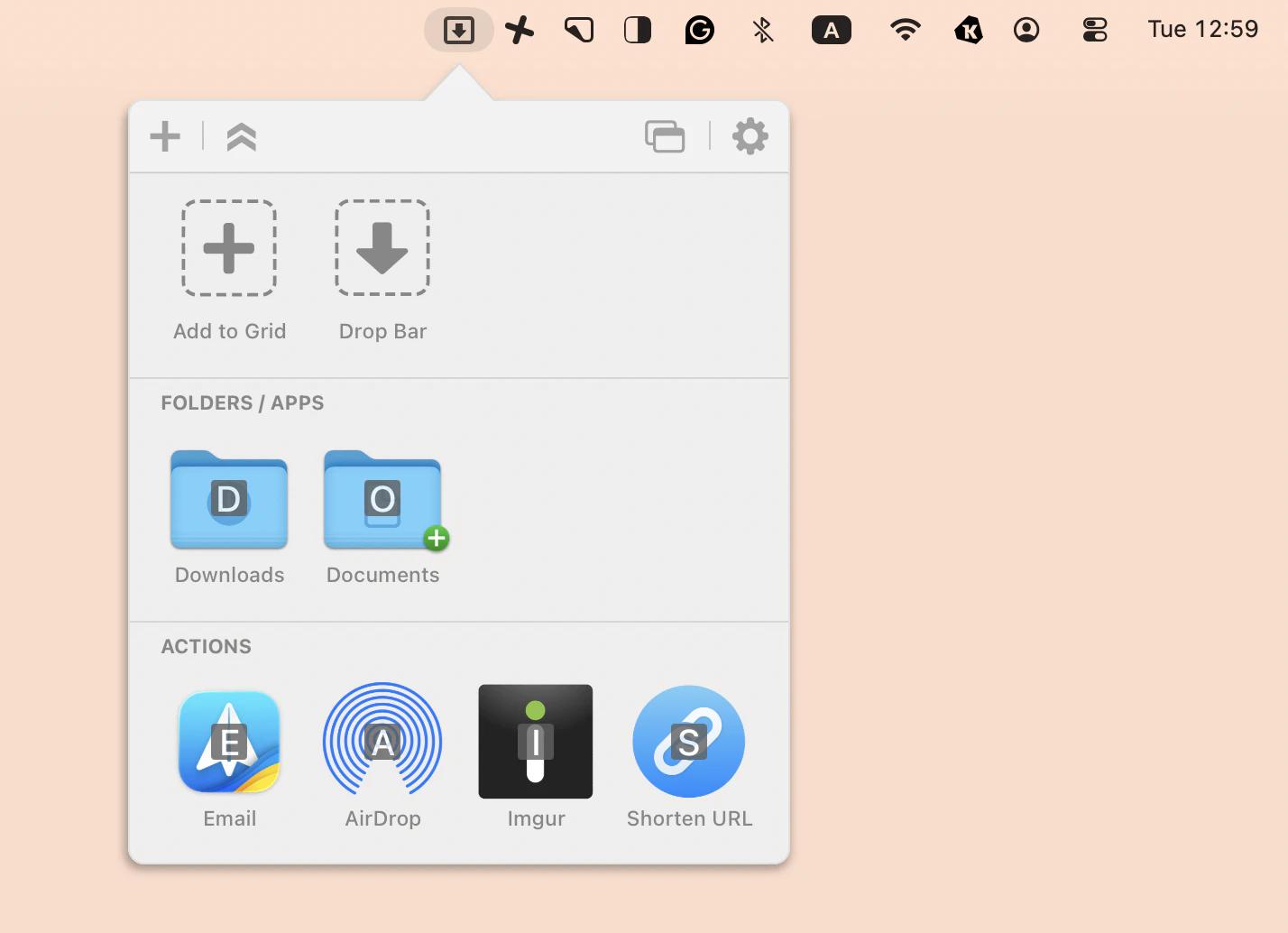Open the Wi-Fi menu
1288x933 pixels.
(905, 30)
